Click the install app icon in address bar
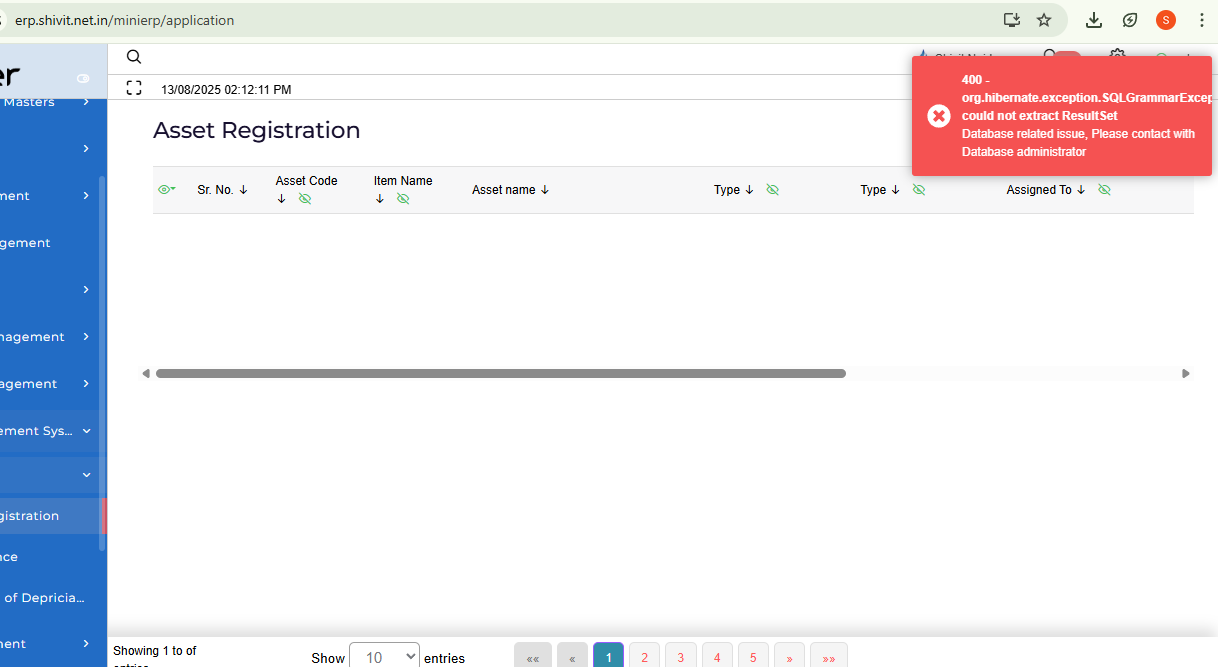1218x667 pixels. point(1012,20)
